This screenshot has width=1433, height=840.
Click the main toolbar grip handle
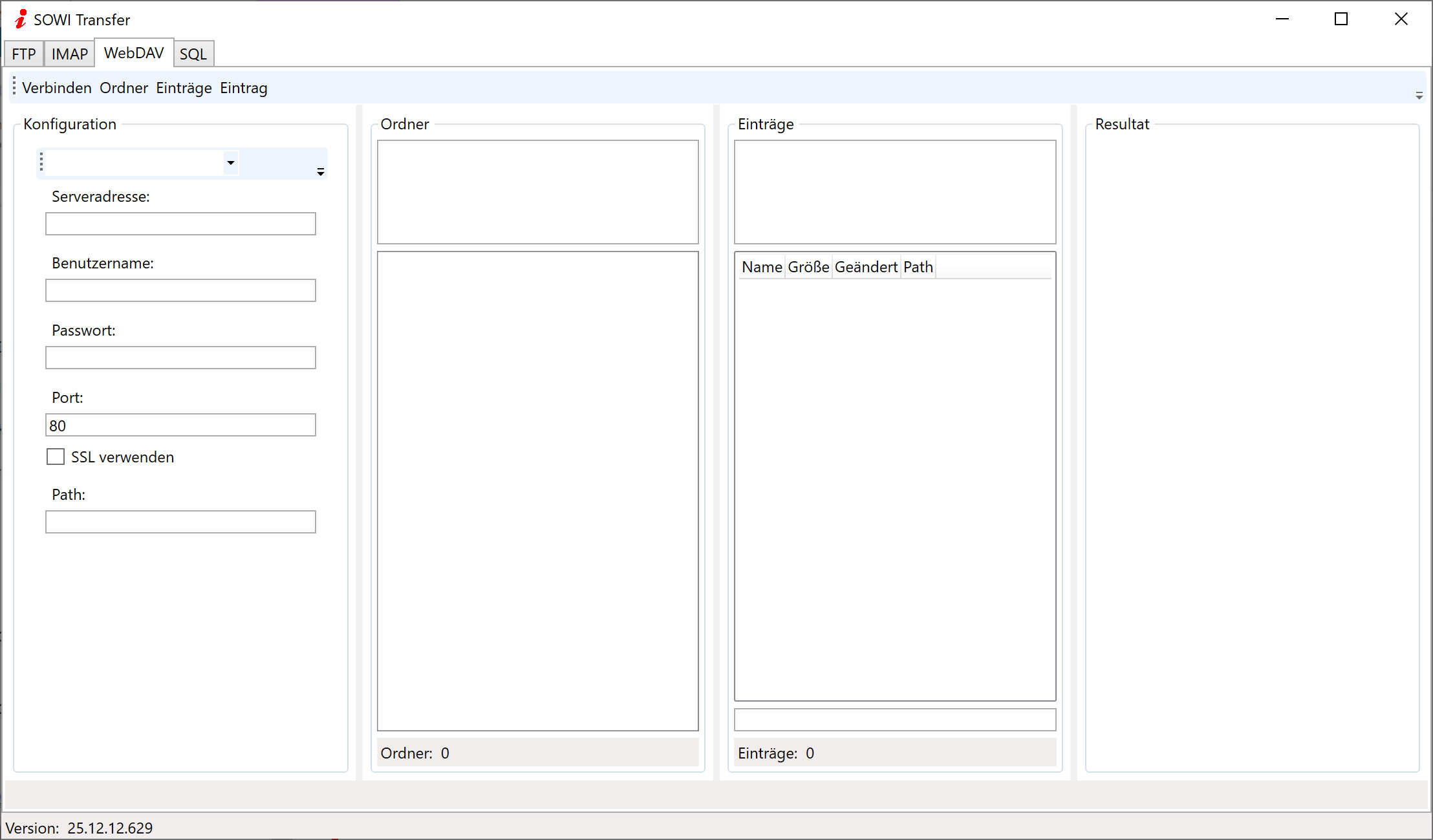coord(14,86)
